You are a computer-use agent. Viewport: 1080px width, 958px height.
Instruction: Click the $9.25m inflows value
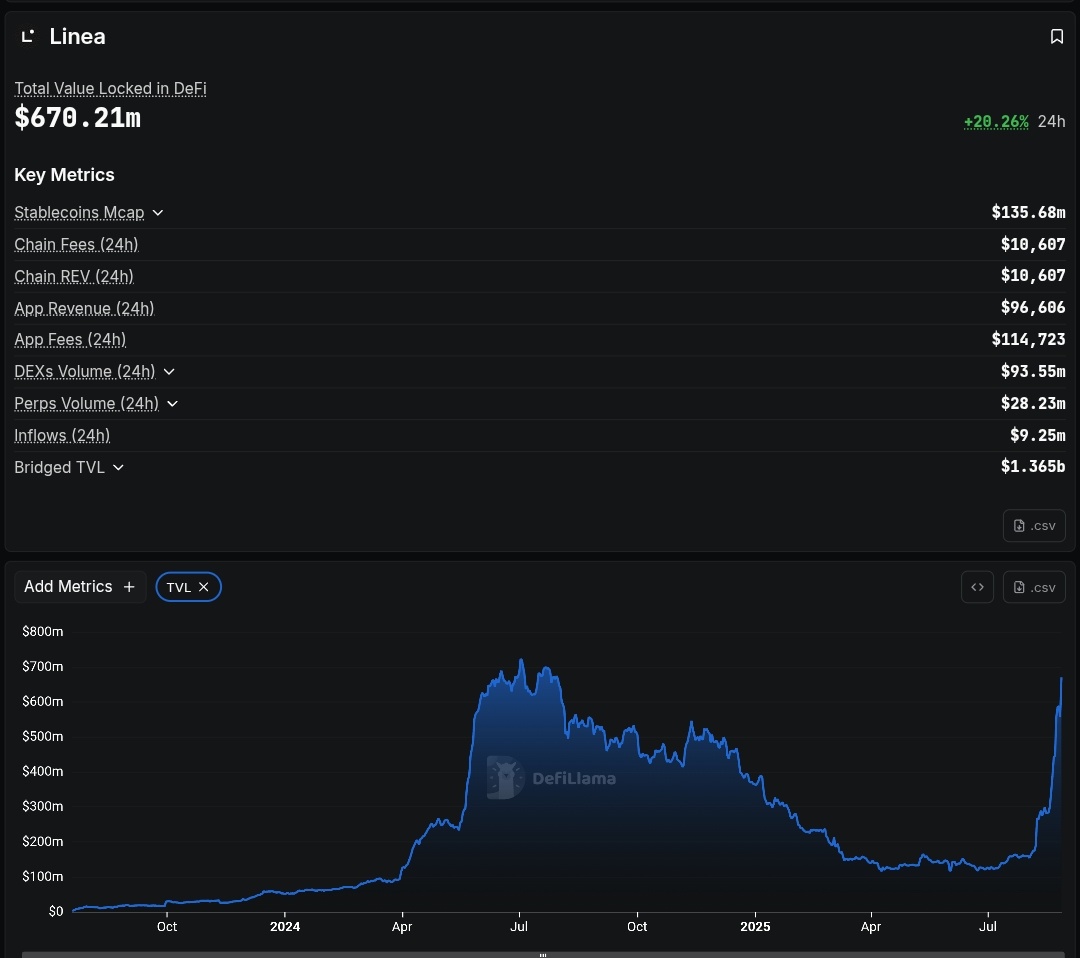[1038, 435]
